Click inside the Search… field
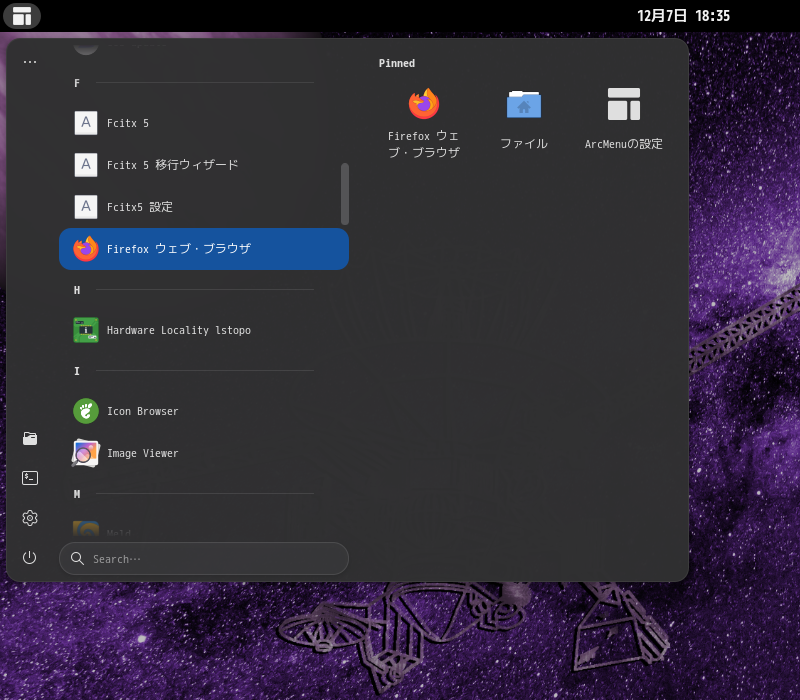800x700 pixels. tap(204, 559)
